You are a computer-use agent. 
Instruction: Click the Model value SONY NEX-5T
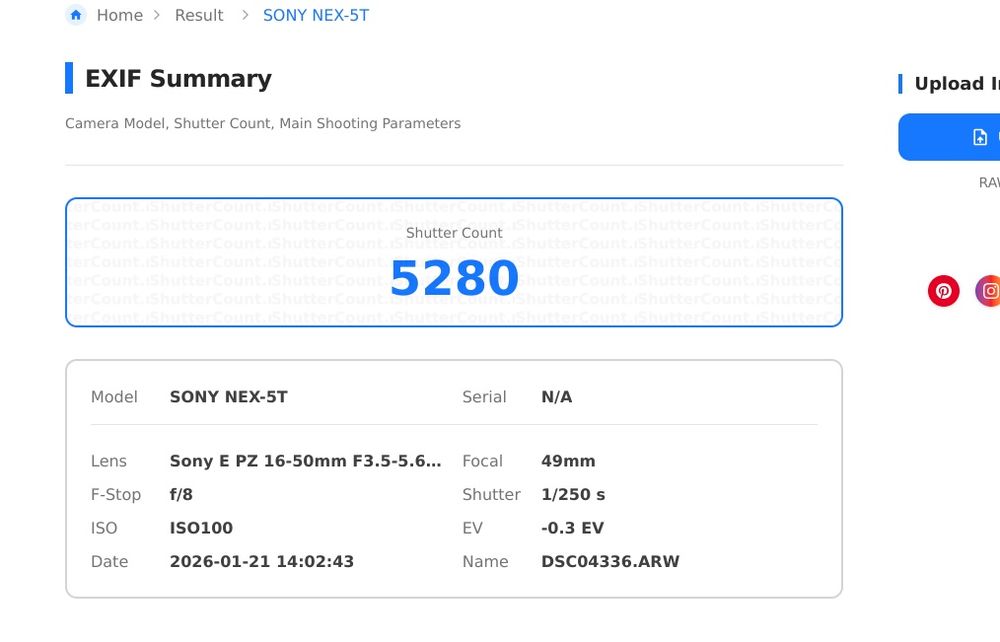(228, 397)
